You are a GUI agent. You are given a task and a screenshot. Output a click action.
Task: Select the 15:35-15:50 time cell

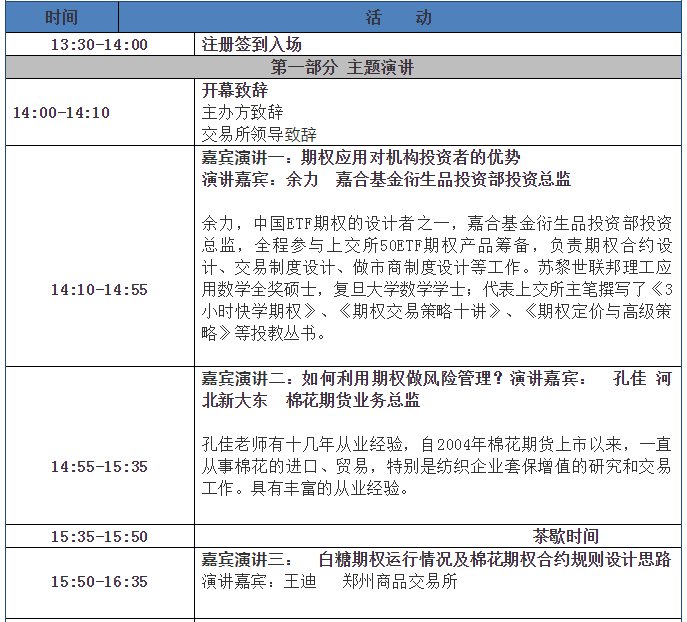(x=99, y=537)
